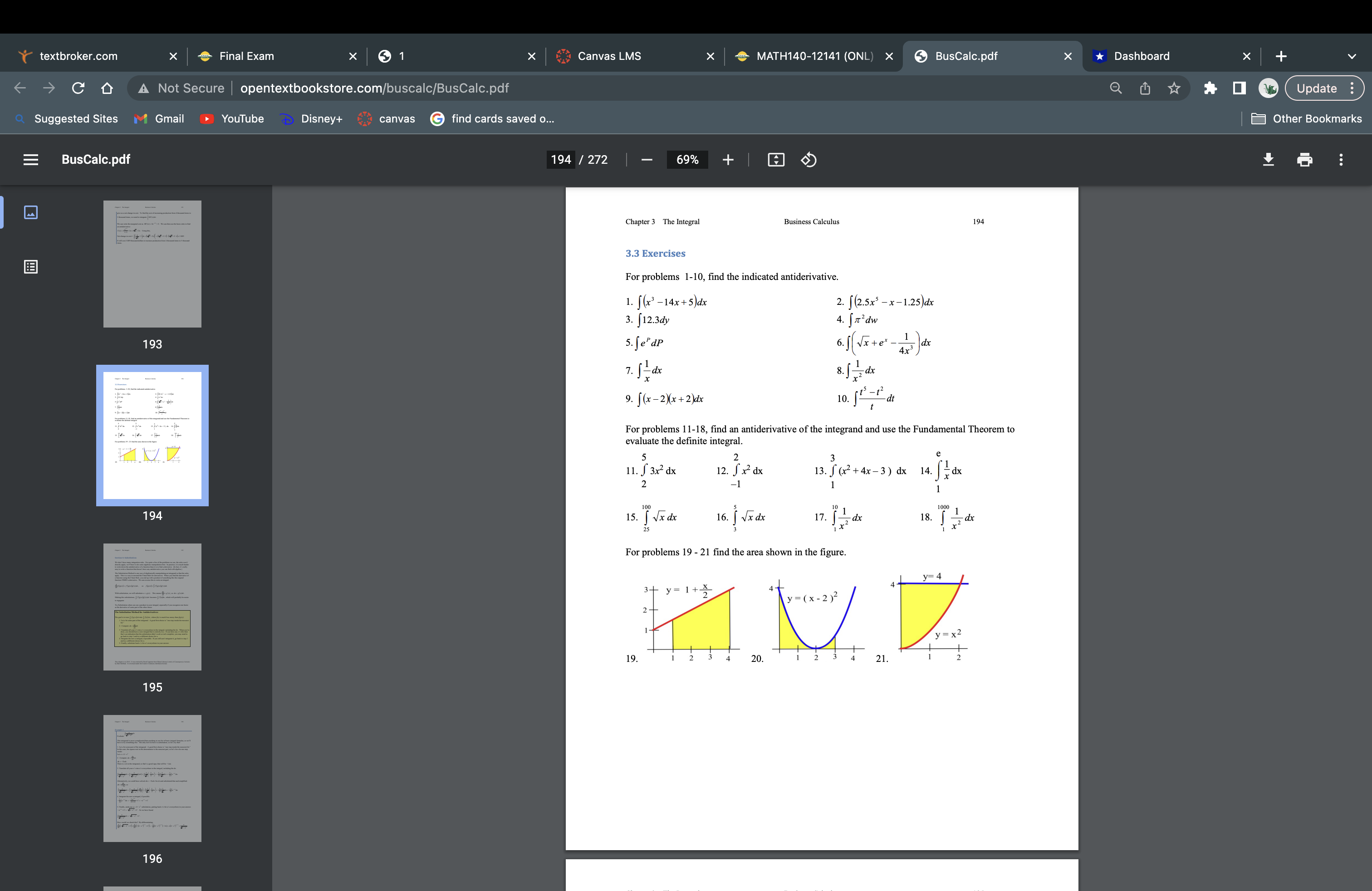Click the more options kebab menu icon
This screenshot has width=1372, height=891.
tap(1345, 159)
